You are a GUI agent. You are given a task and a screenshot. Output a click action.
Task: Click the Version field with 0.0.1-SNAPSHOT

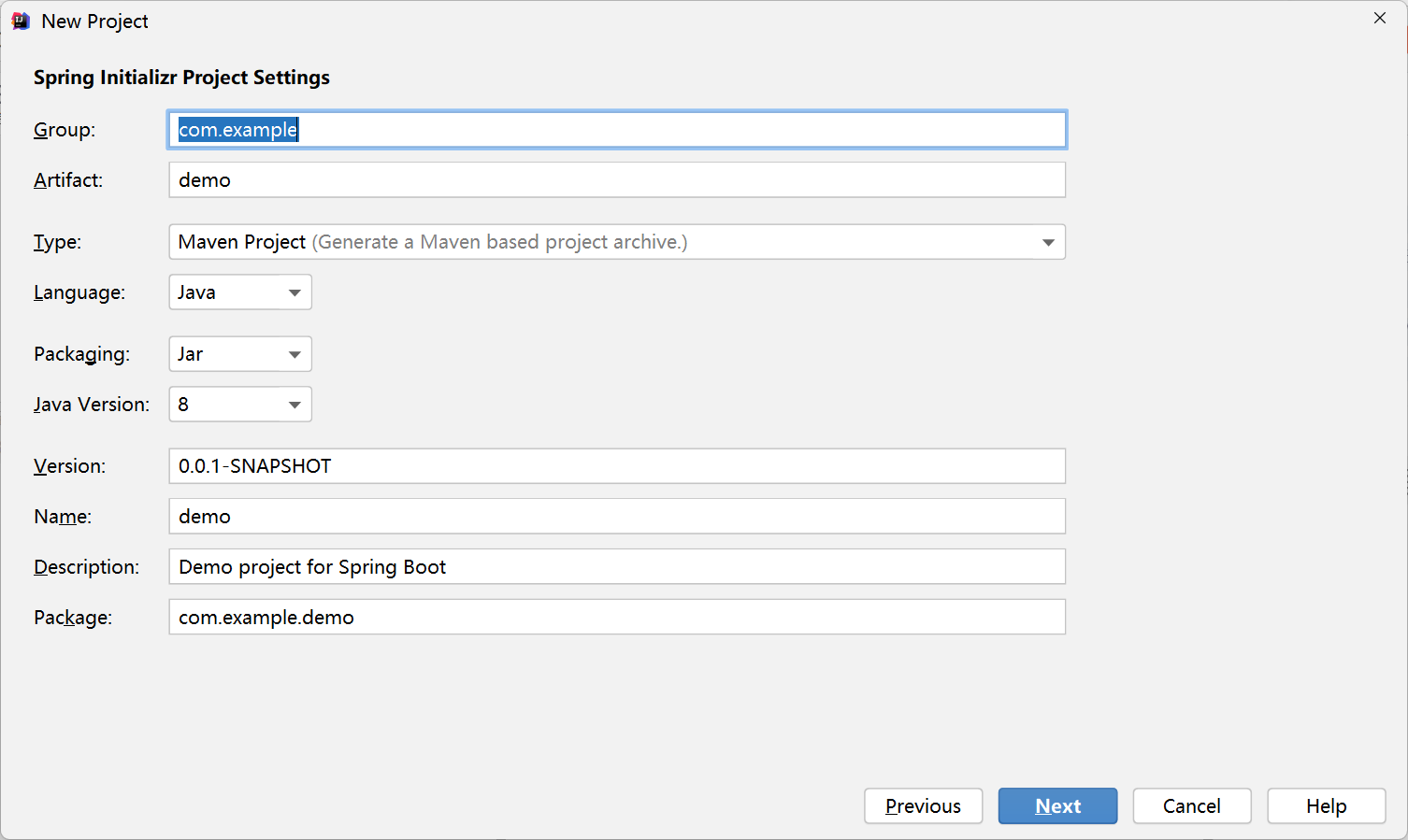pos(617,466)
